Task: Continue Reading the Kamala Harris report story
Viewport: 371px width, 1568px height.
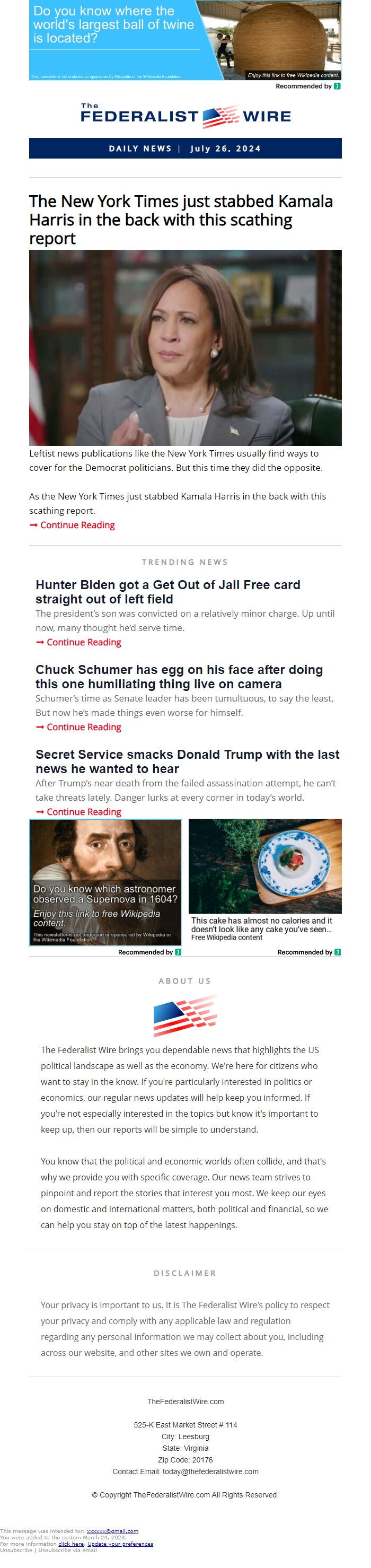Action: 73,524
